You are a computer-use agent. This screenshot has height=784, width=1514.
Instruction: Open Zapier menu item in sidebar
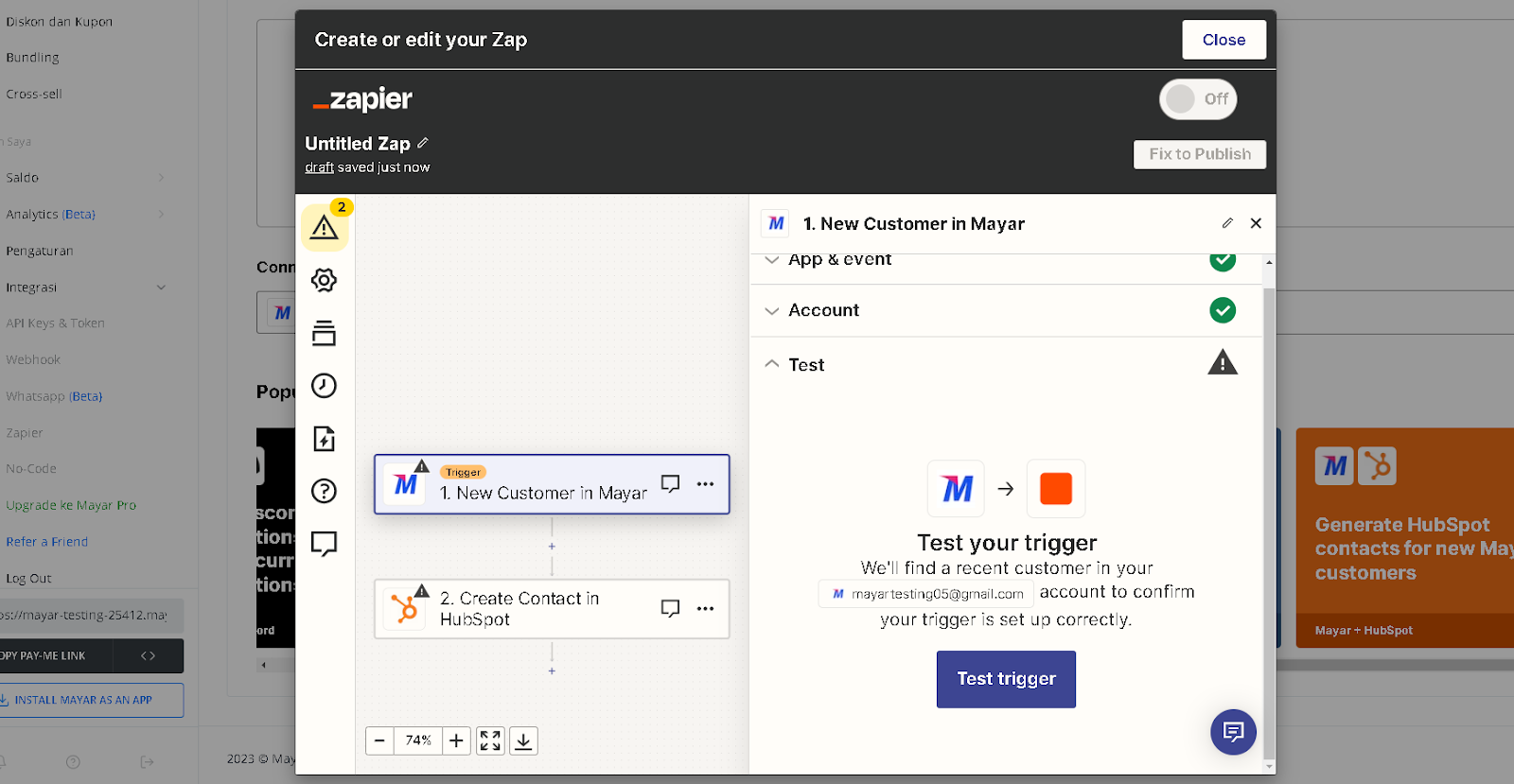(25, 433)
